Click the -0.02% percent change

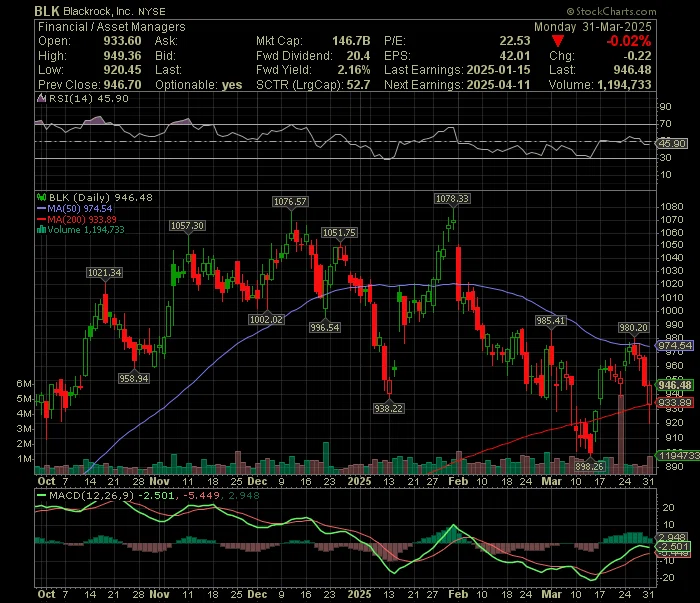(x=629, y=41)
